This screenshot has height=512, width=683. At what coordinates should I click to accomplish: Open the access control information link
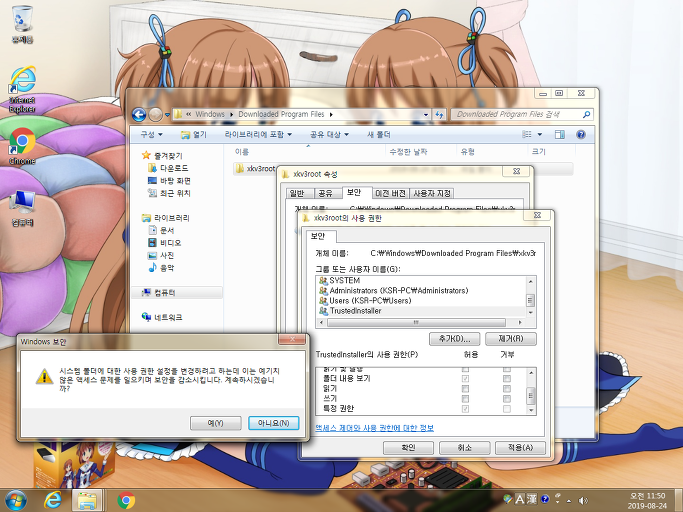[374, 428]
